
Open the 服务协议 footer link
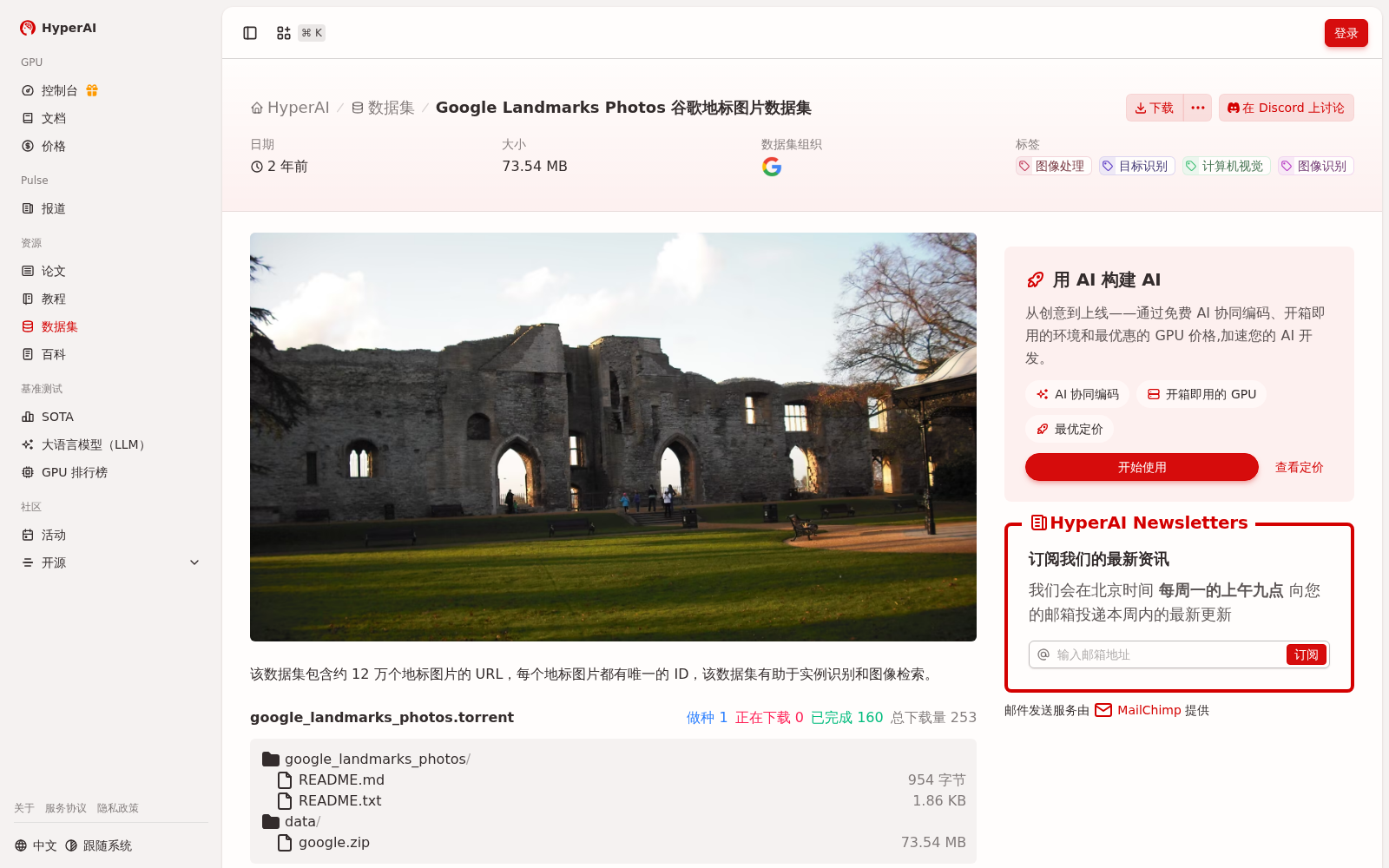click(66, 808)
